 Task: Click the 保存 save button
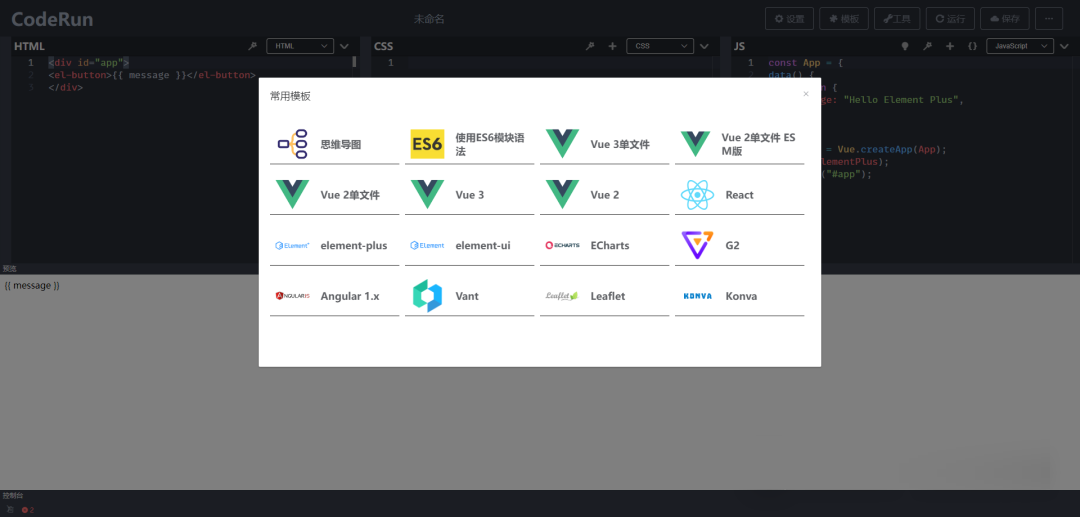click(1004, 19)
